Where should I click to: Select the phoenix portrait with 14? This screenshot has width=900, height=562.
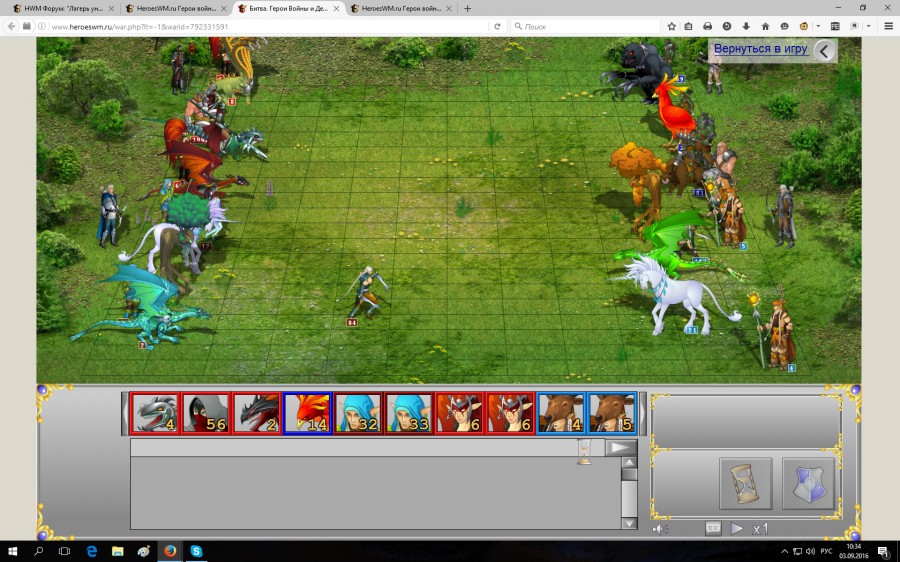pyautogui.click(x=307, y=413)
